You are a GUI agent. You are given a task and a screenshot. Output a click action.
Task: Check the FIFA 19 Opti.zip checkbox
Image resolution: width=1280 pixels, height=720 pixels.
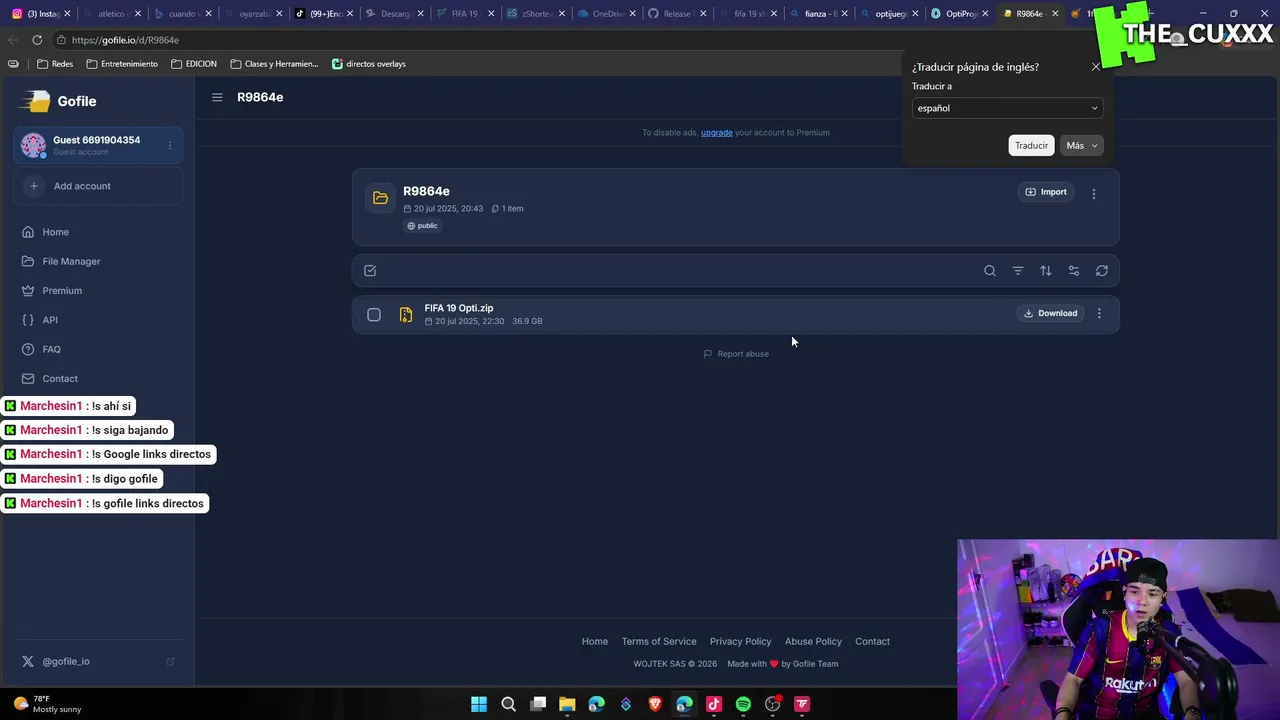[x=374, y=315]
